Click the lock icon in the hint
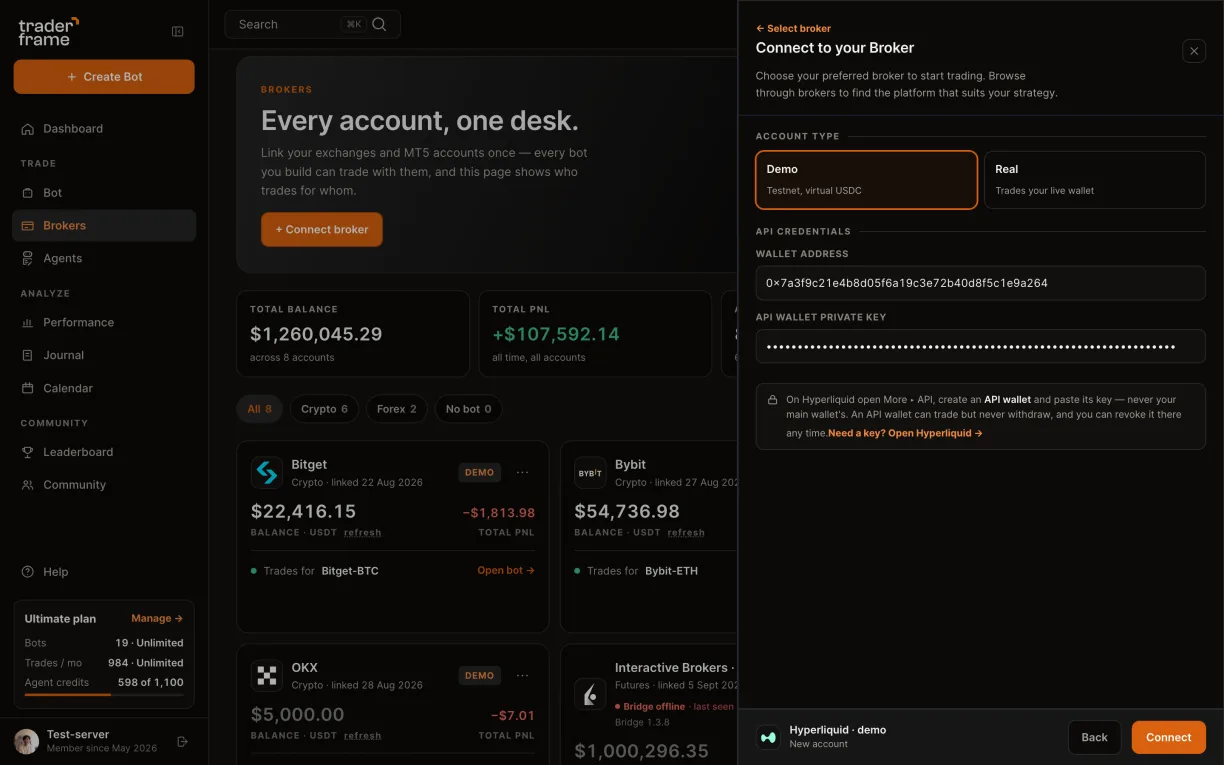1224x765 pixels. pos(772,400)
